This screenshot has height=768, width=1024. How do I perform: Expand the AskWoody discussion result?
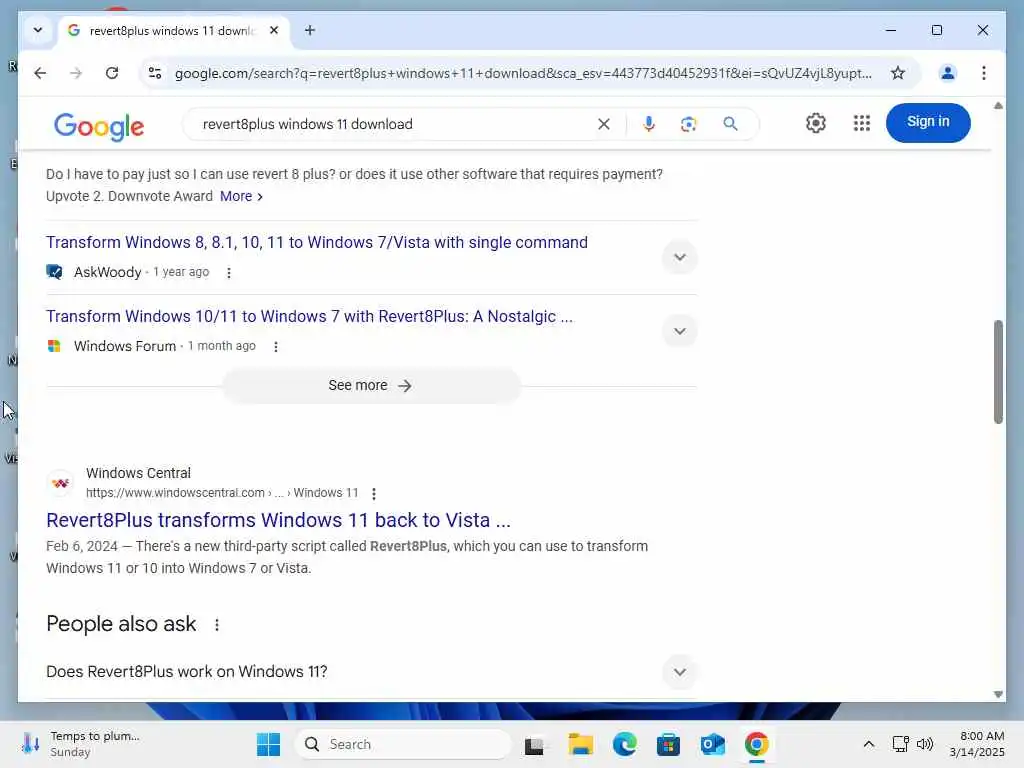[680, 257]
